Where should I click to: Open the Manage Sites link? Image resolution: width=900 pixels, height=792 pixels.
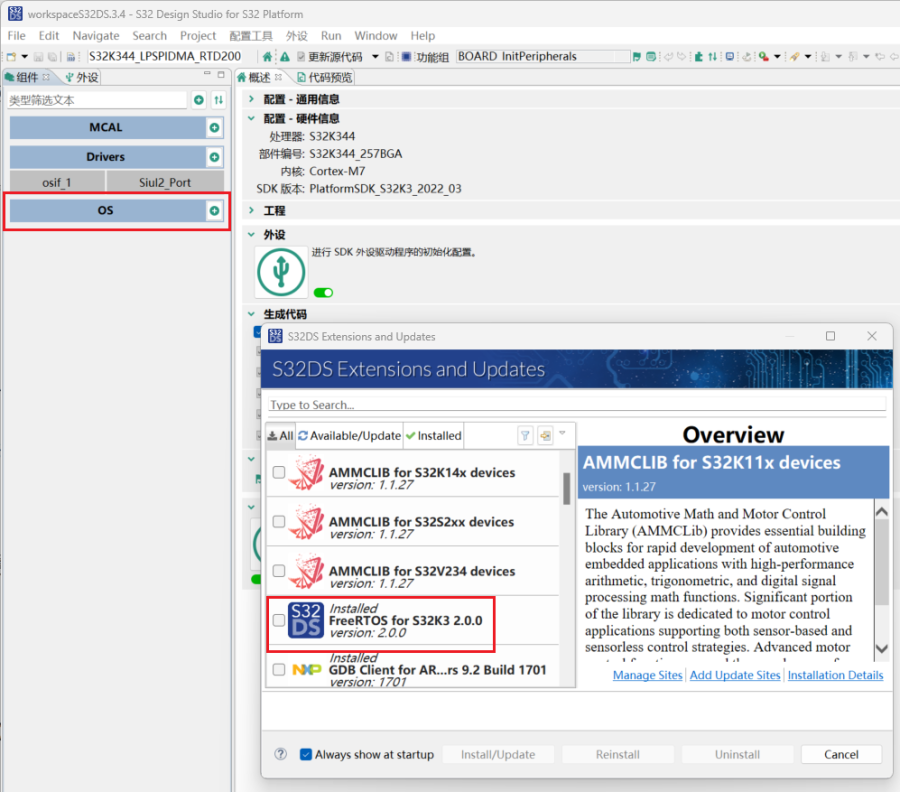[647, 675]
